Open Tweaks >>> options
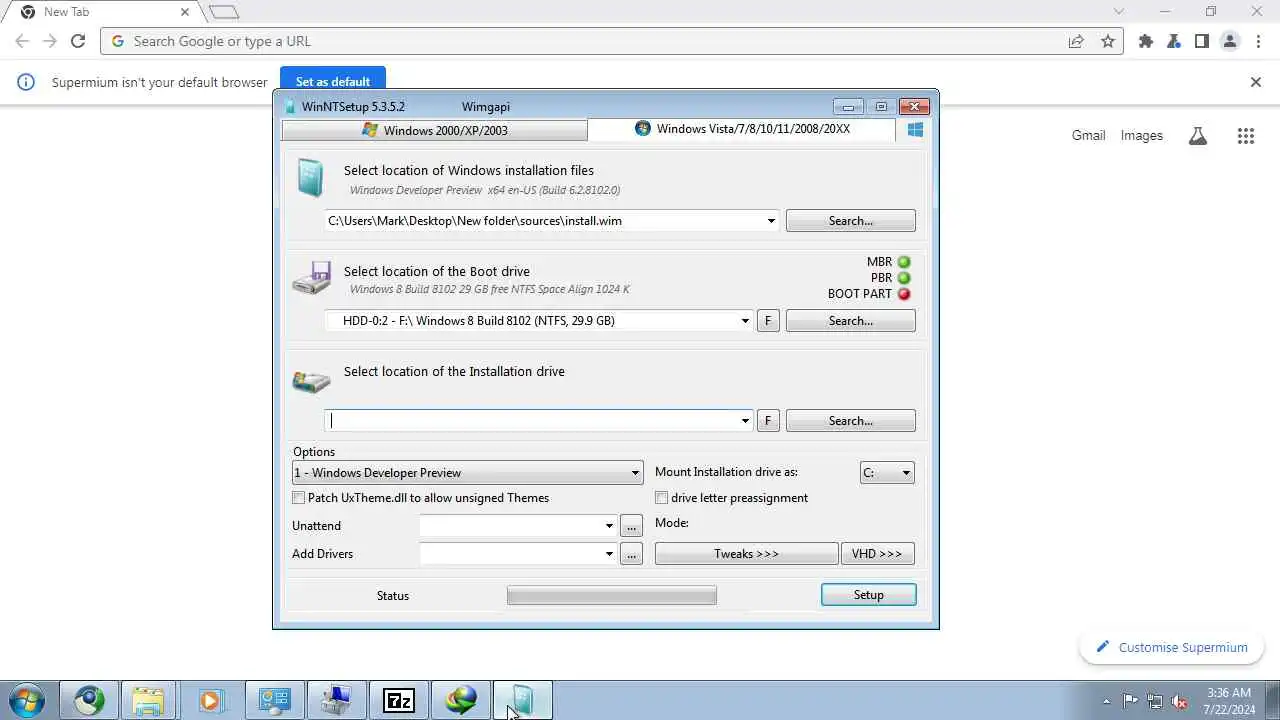The width and height of the screenshot is (1280, 720). pyautogui.click(x=746, y=554)
